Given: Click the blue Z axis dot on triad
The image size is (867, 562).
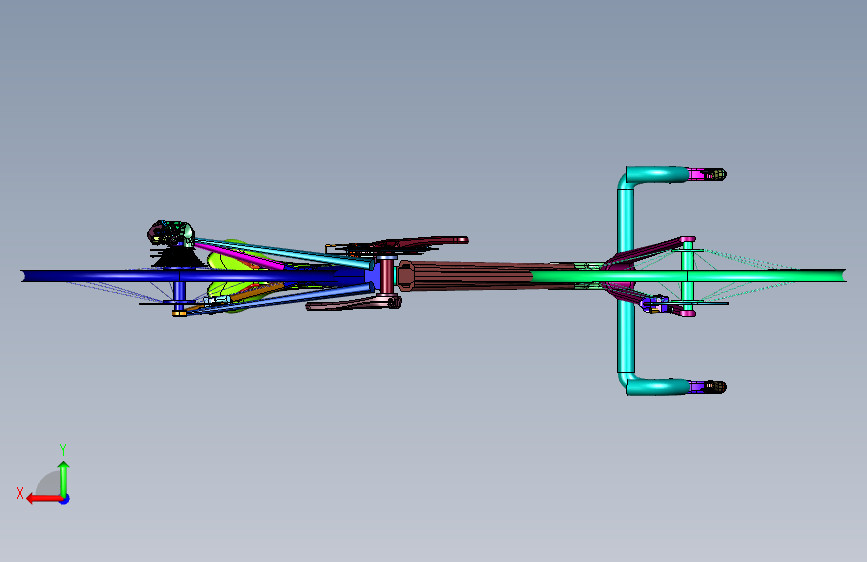Looking at the screenshot, I should 65,499.
